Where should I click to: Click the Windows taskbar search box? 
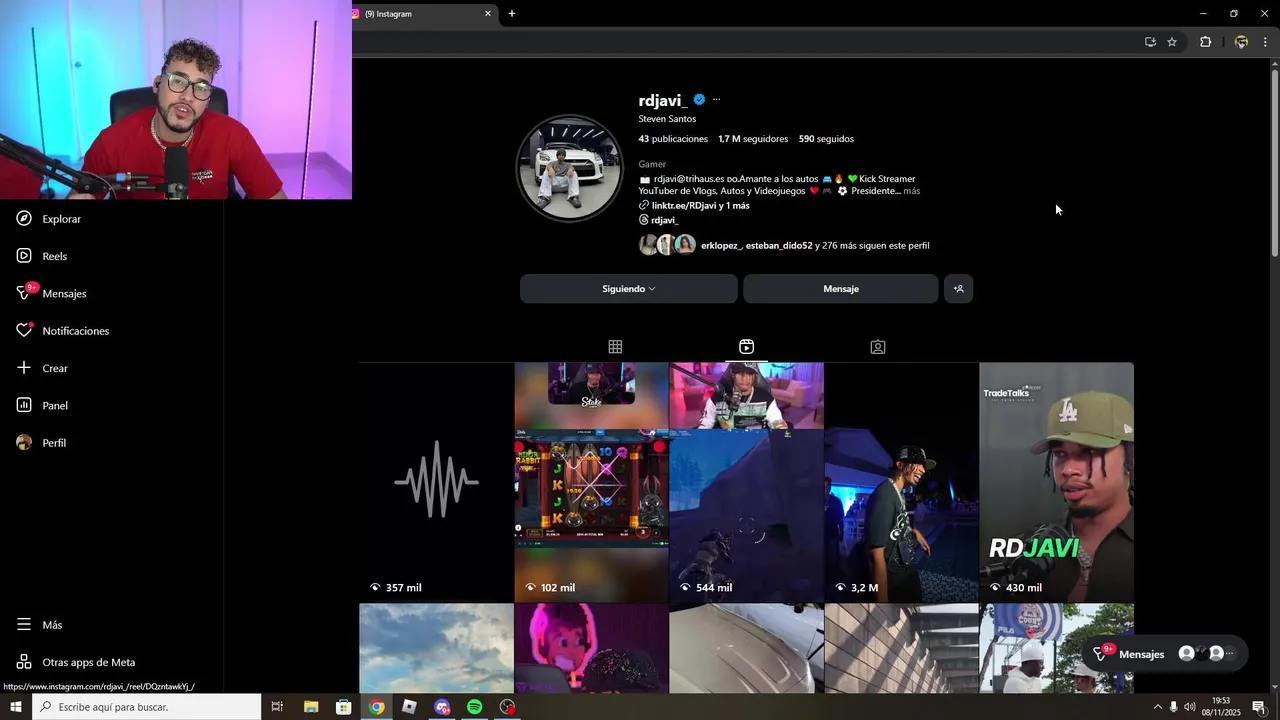point(146,707)
